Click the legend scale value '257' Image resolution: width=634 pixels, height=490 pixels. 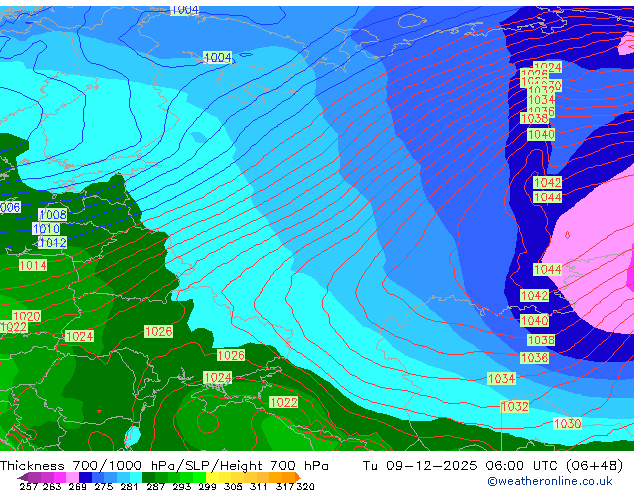tap(29, 486)
